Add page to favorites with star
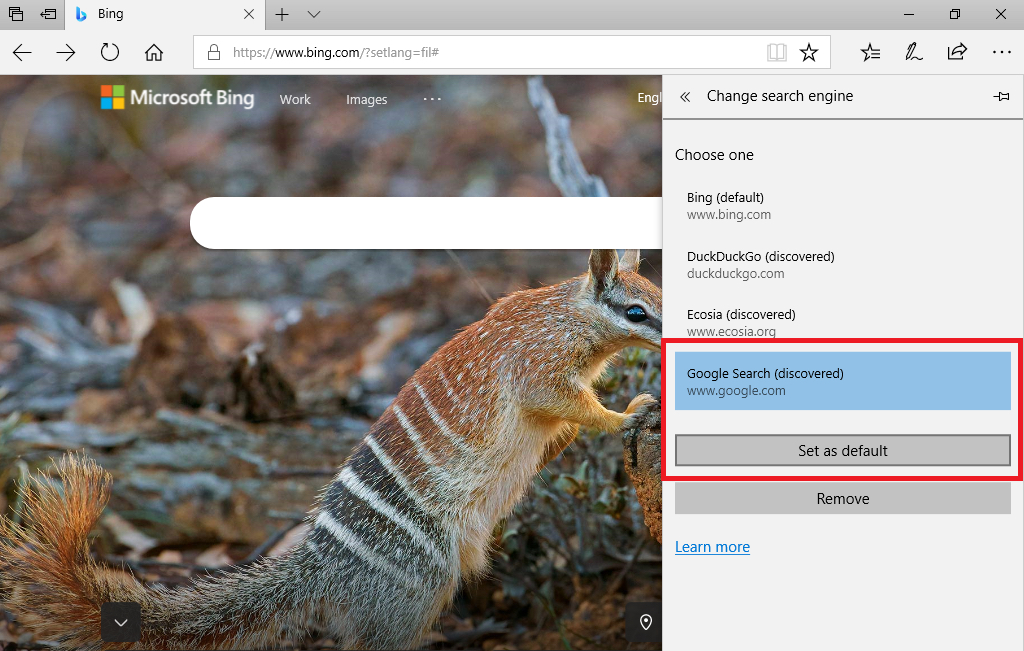 point(809,53)
